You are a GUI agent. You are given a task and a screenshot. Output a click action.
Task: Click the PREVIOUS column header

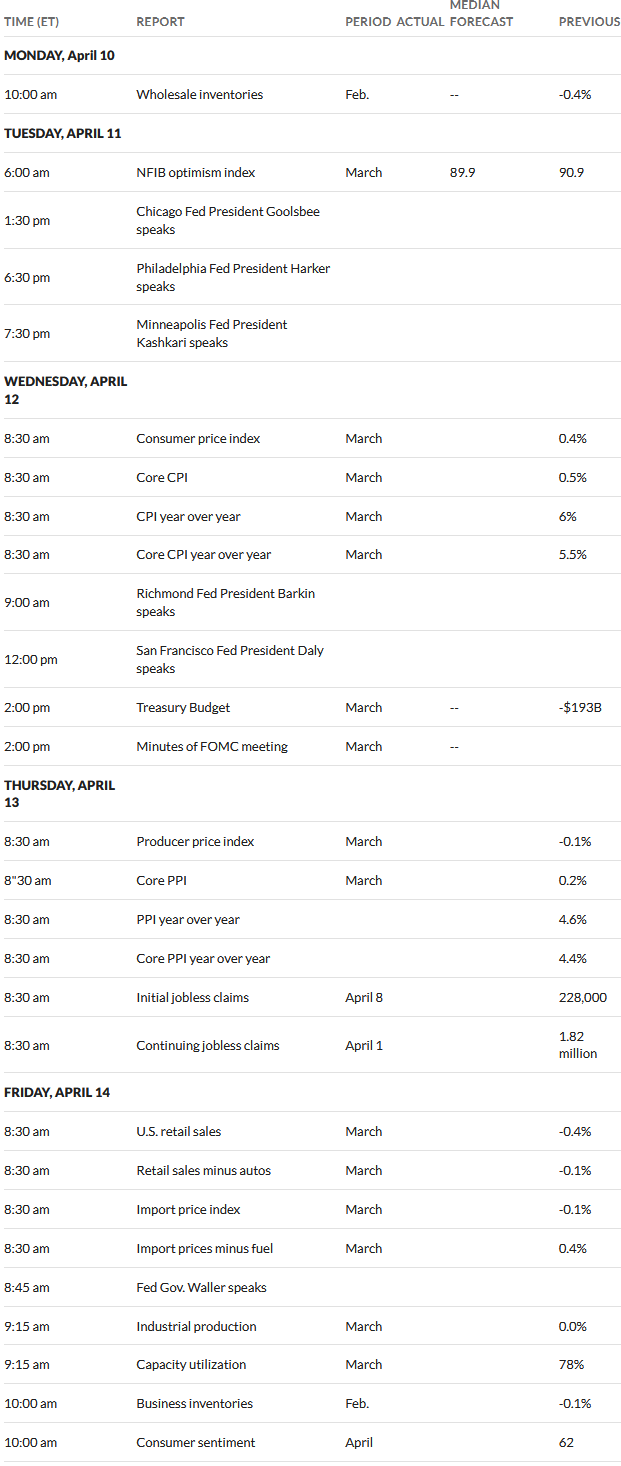pyautogui.click(x=589, y=22)
